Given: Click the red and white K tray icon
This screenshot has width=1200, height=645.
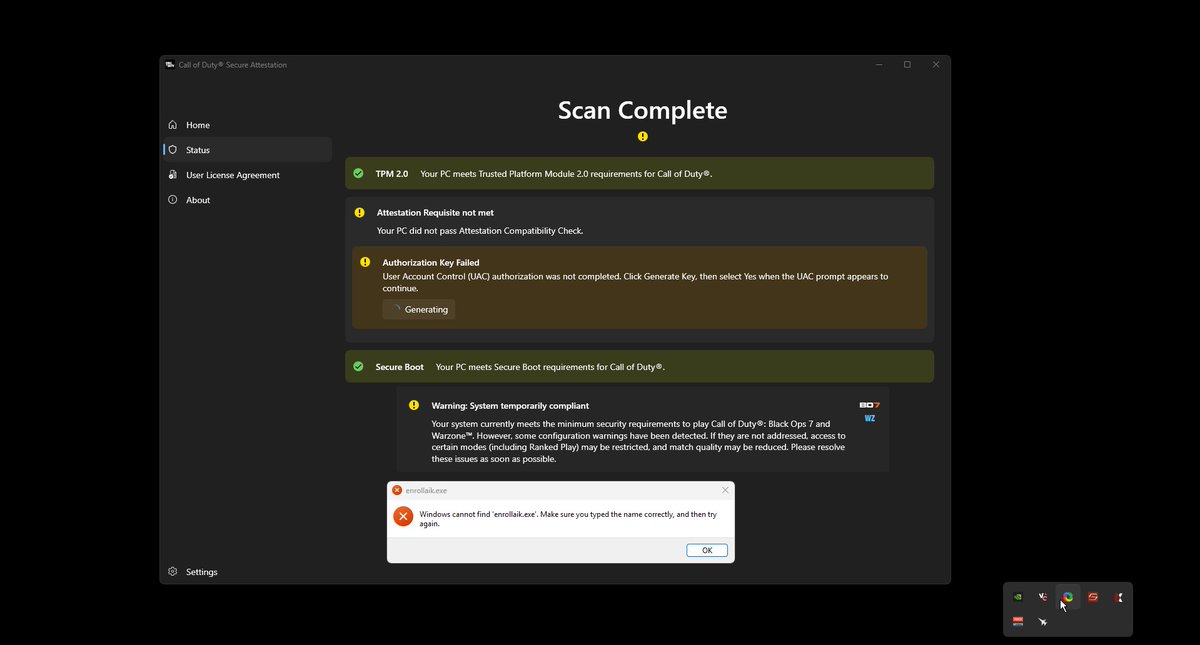Looking at the screenshot, I should [x=1118, y=597].
